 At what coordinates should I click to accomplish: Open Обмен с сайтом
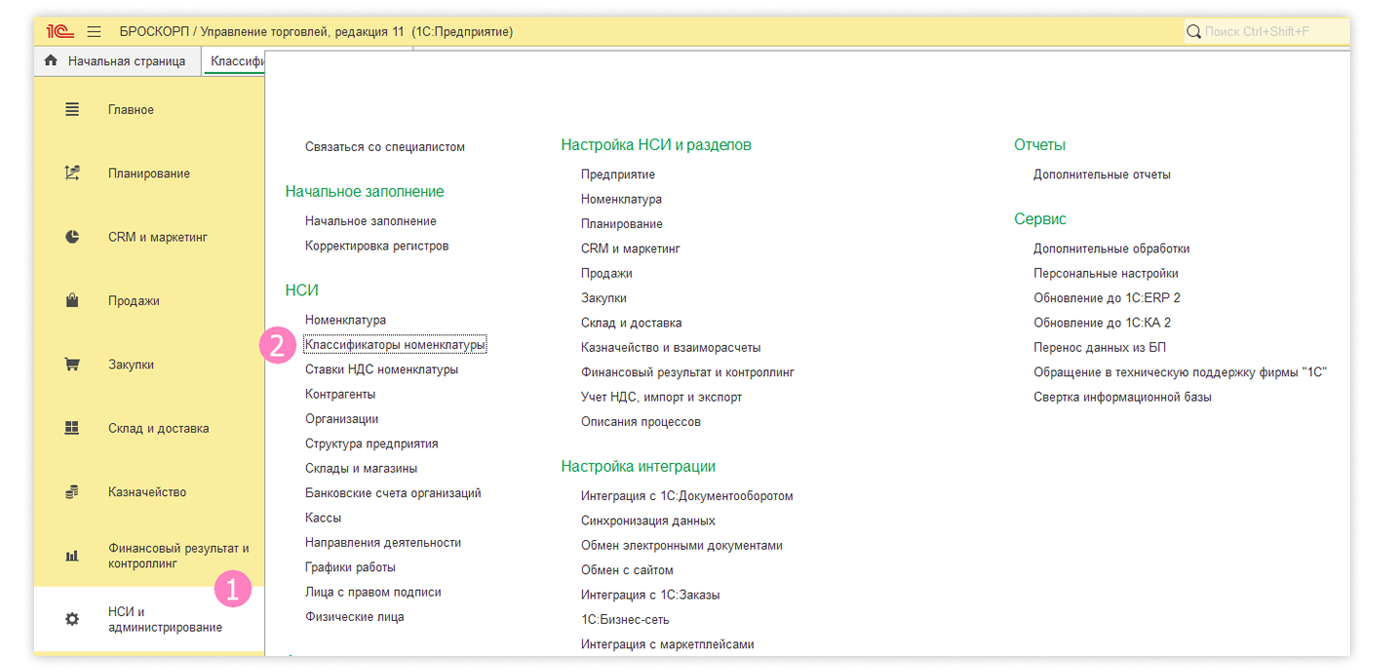click(x=627, y=570)
